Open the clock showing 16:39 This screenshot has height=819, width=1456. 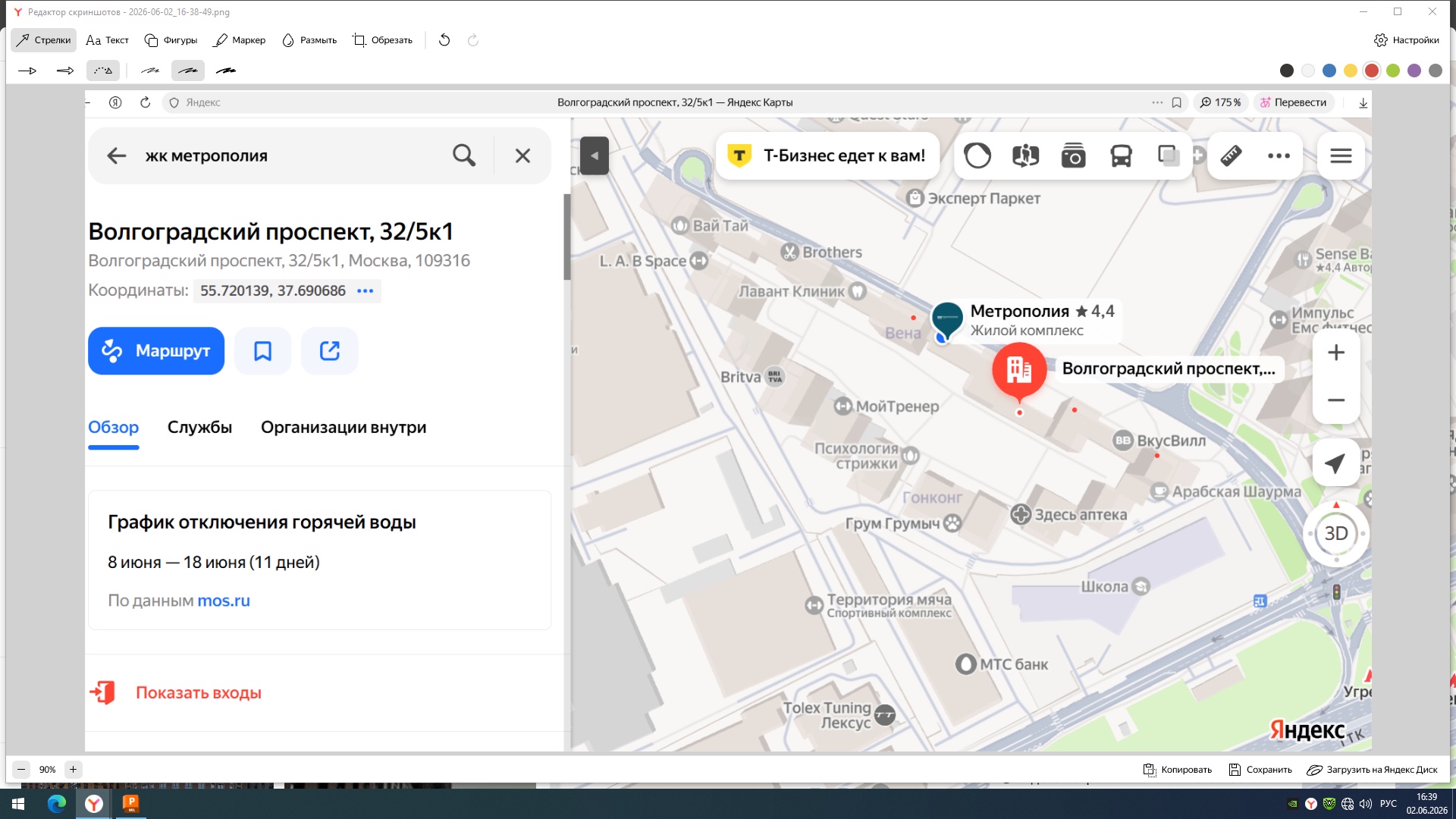[1426, 804]
